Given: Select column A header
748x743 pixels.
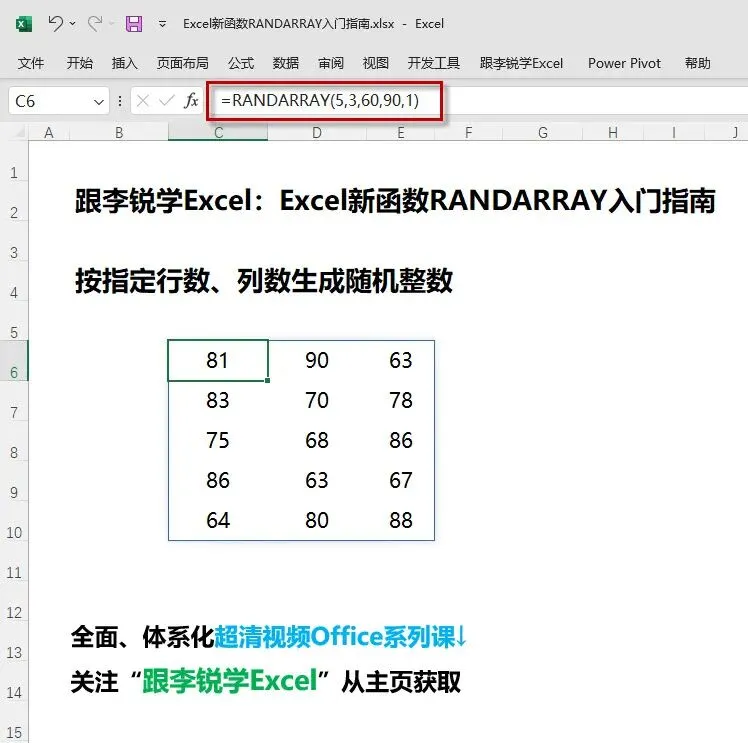Looking at the screenshot, I should pos(49,133).
